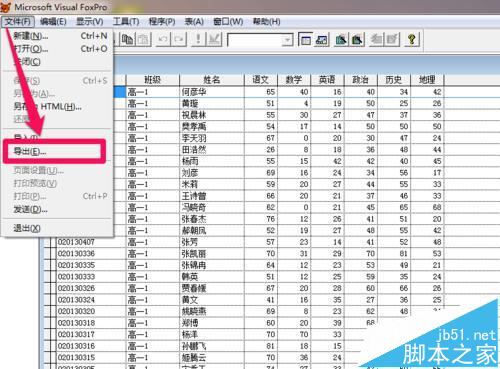Click the greyed AutoReport toolbar icon
The height and width of the screenshot is (369, 500).
click(393, 40)
